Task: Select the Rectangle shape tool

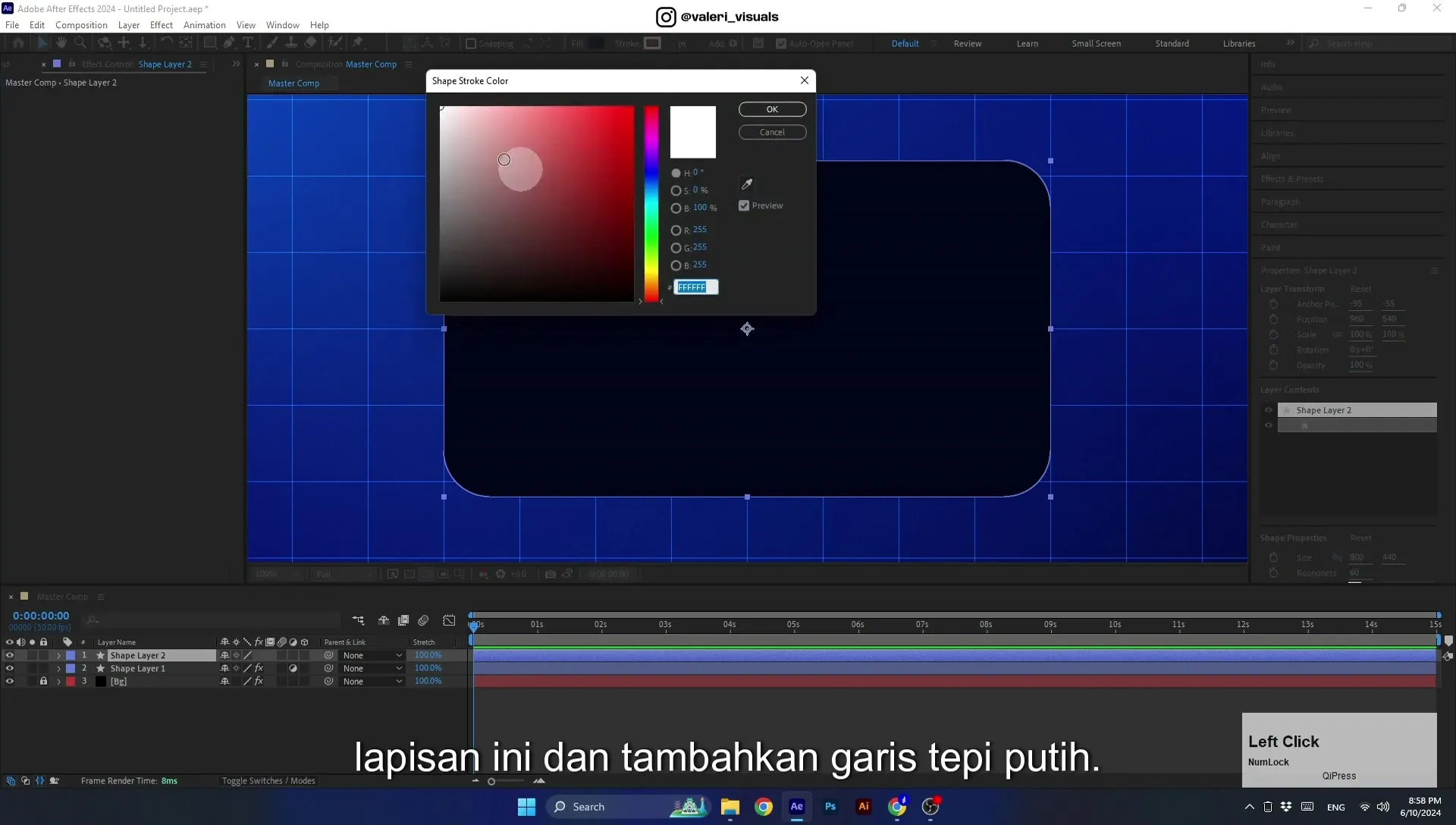Action: (x=210, y=43)
